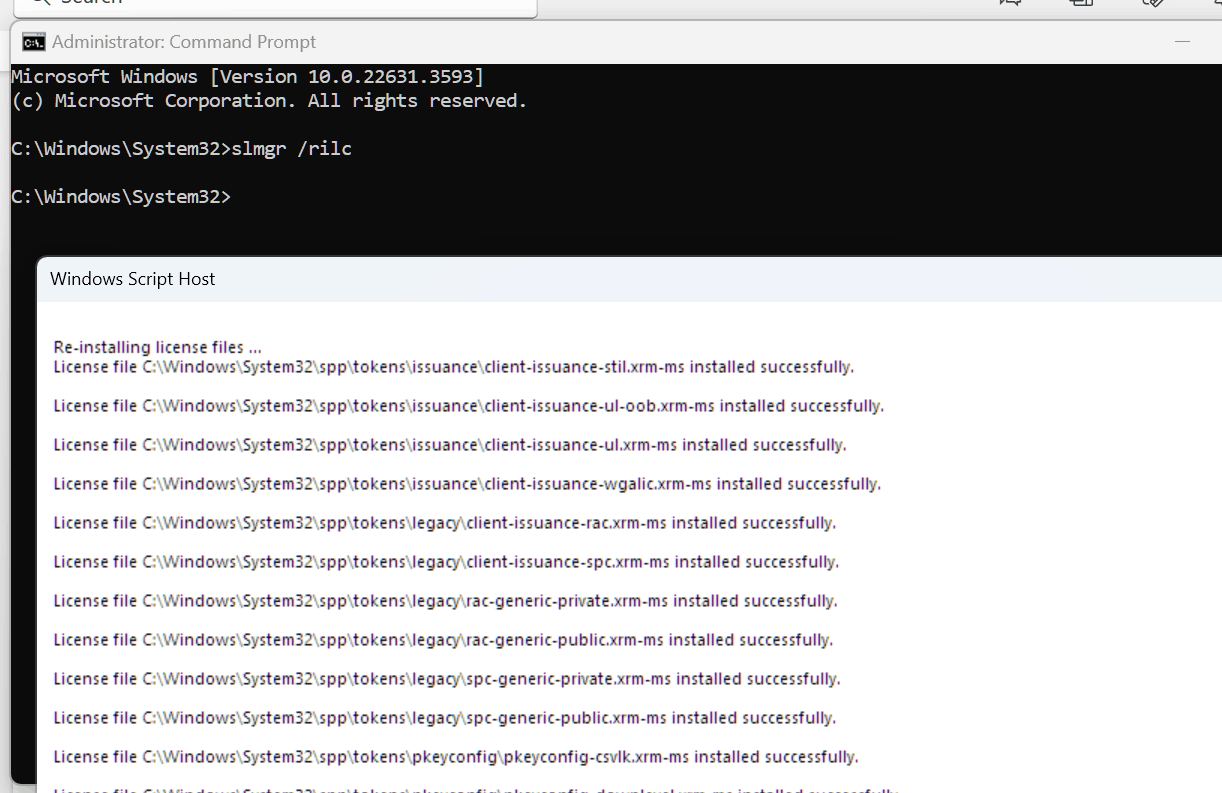Click the "Windows Script Host" dialog title
The image size is (1222, 793).
point(133,279)
